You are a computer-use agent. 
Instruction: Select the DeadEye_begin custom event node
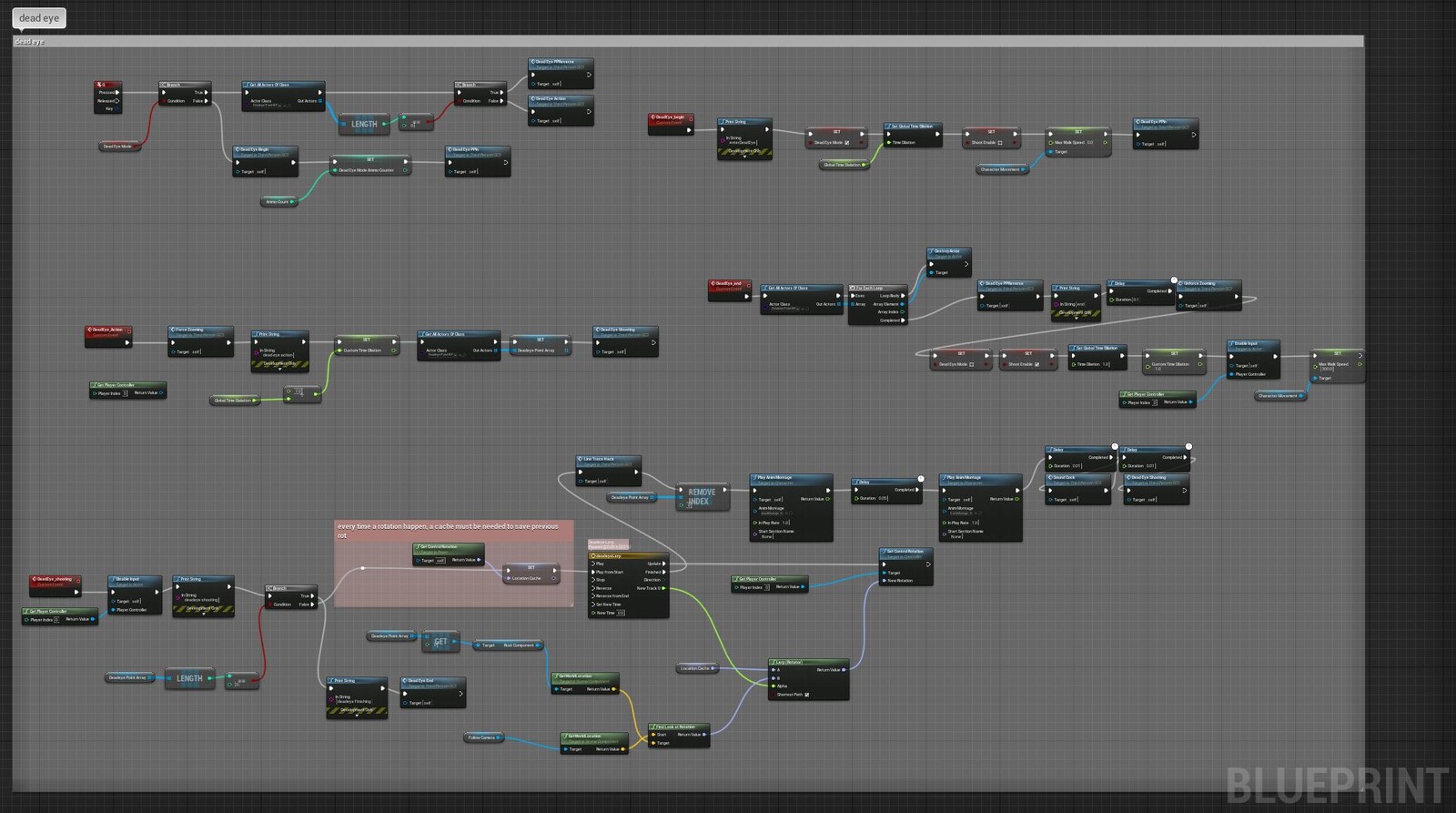pyautogui.click(x=671, y=123)
